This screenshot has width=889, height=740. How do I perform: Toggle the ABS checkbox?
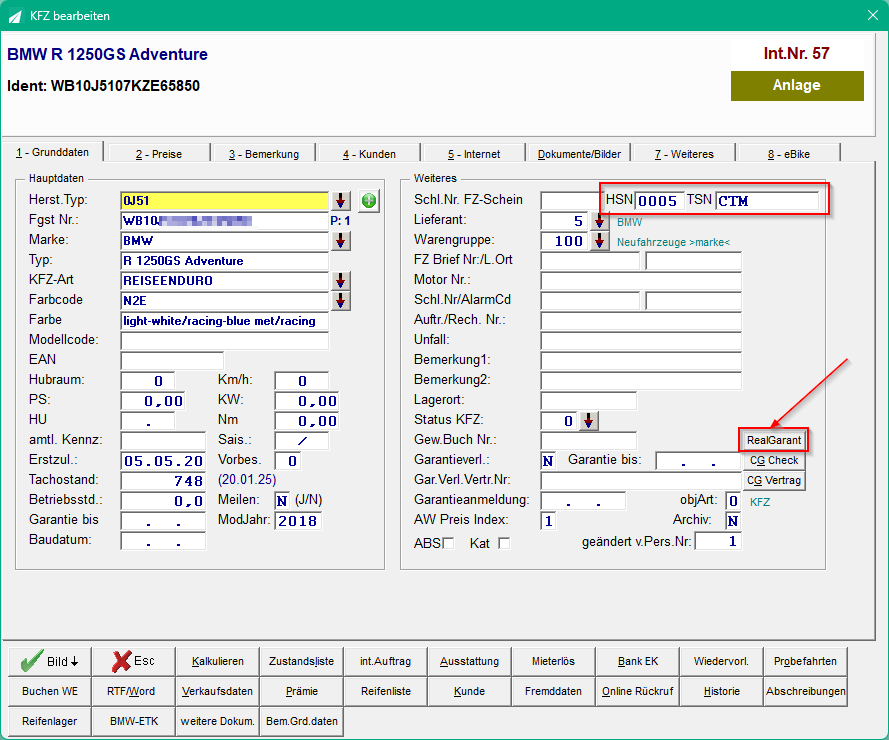pyautogui.click(x=448, y=543)
